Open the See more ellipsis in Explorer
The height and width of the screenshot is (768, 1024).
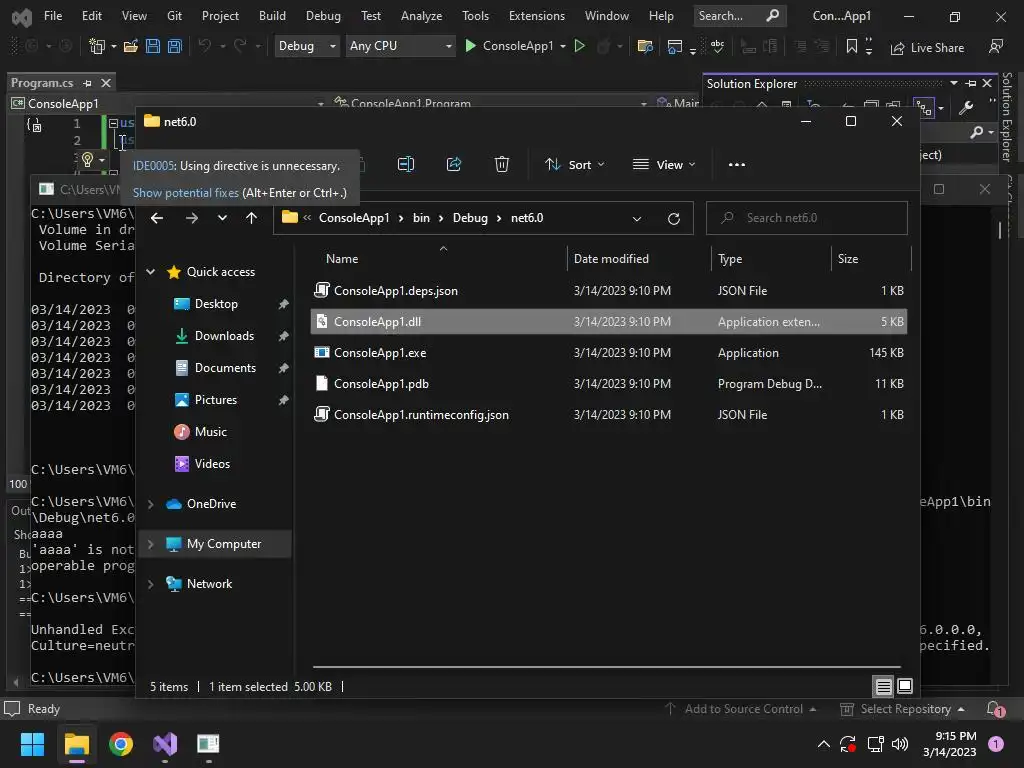click(737, 165)
